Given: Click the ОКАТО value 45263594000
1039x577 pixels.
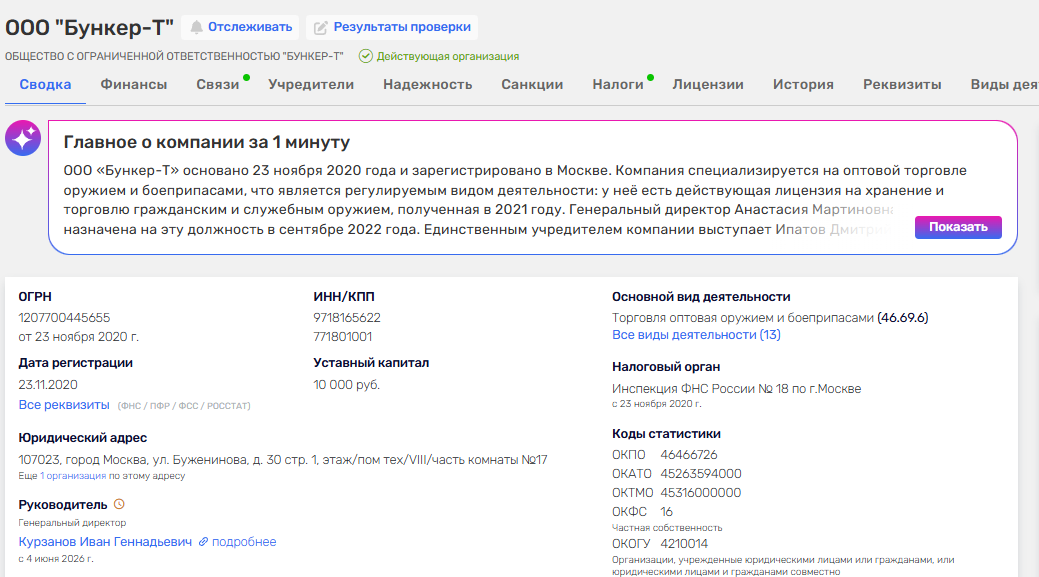Looking at the screenshot, I should tap(701, 474).
